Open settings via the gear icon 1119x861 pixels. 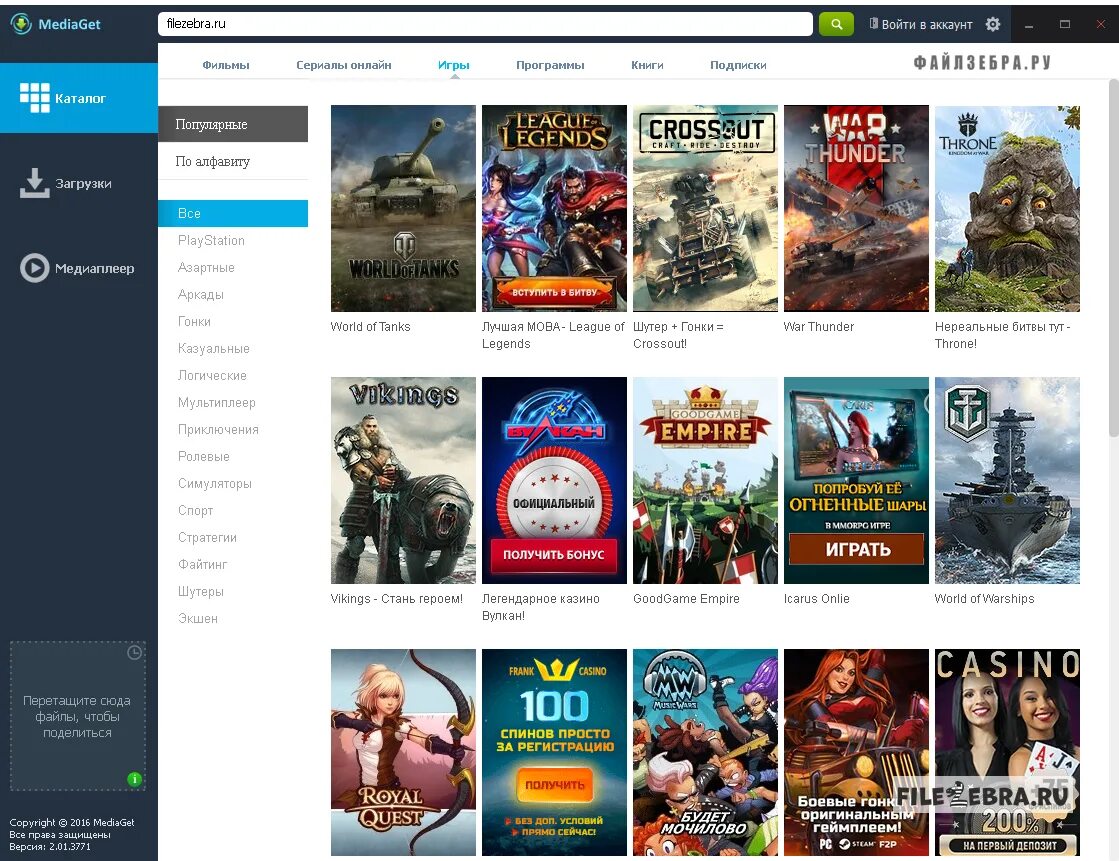click(993, 24)
